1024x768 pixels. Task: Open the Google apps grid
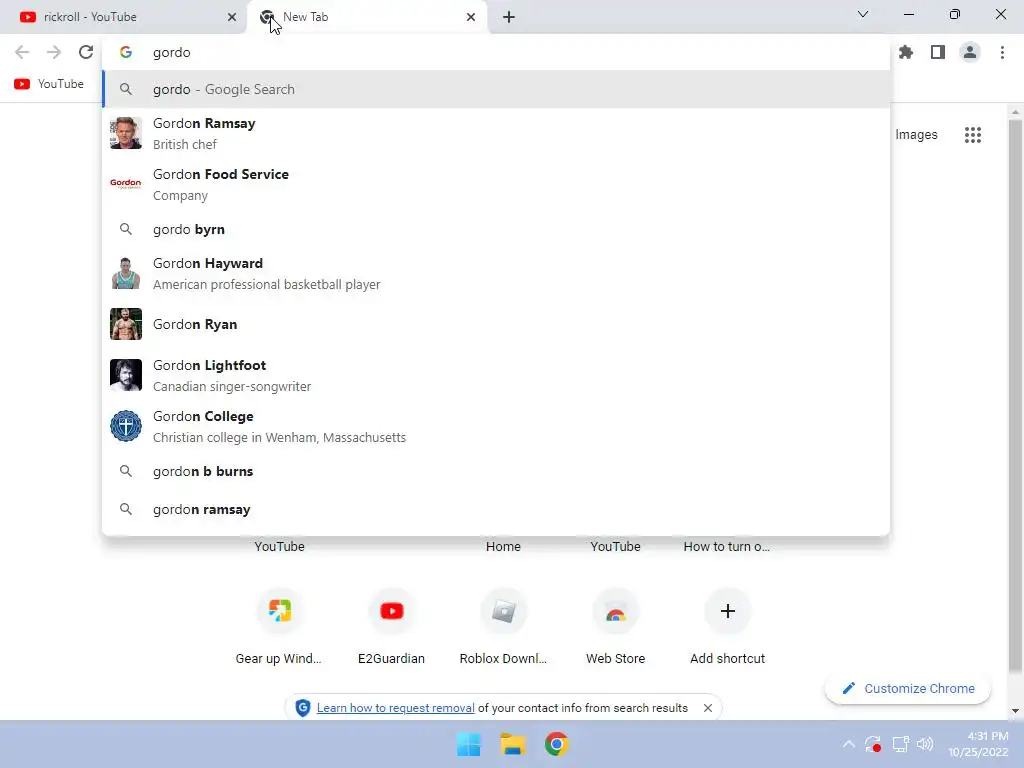pos(973,135)
